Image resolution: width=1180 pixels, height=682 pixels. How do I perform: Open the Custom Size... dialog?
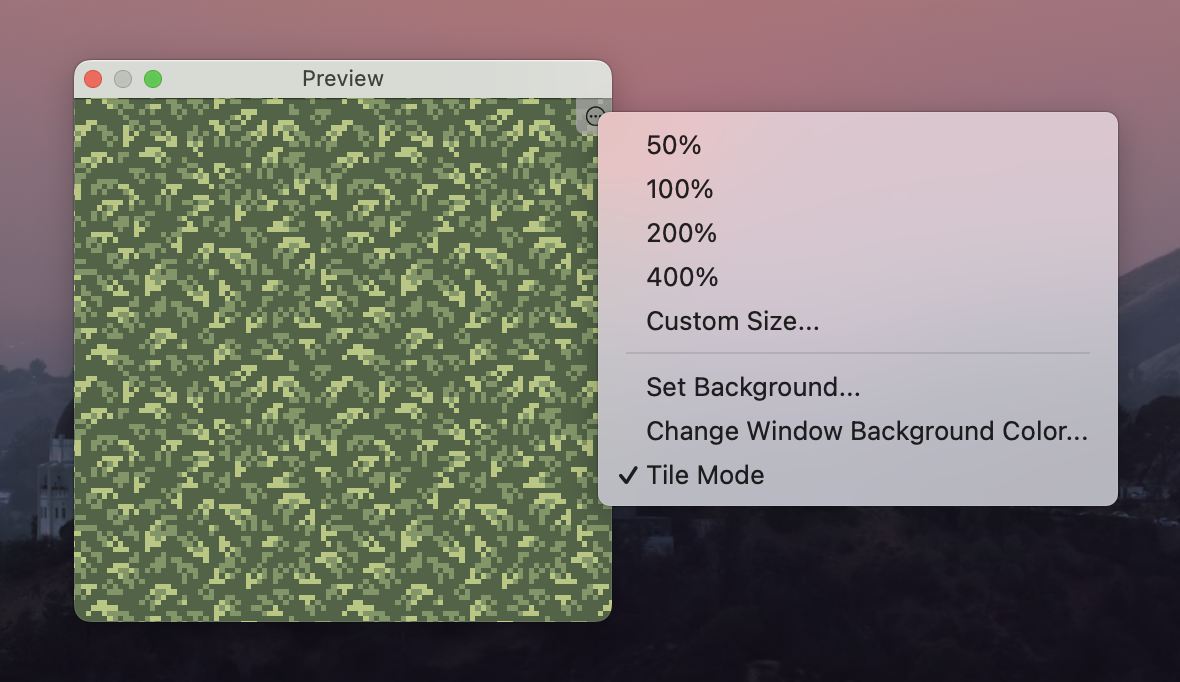(733, 321)
